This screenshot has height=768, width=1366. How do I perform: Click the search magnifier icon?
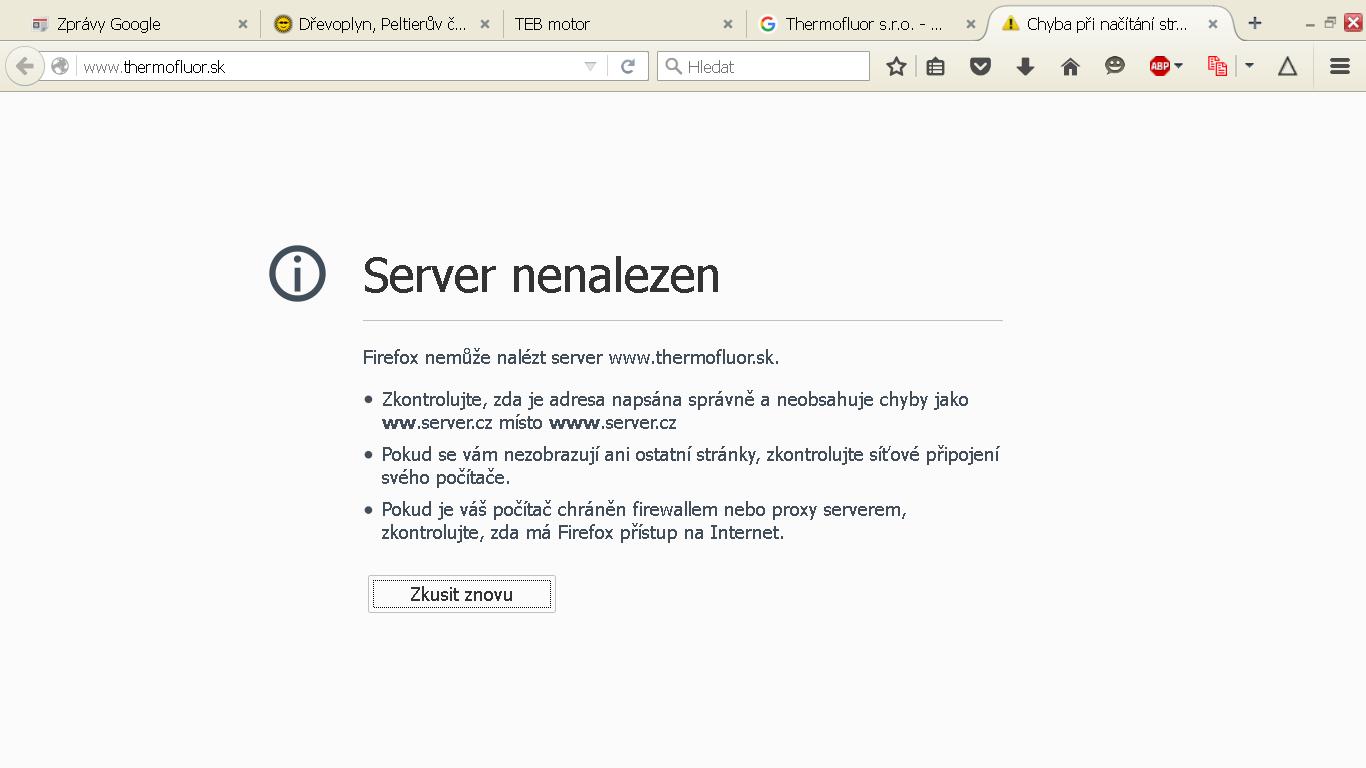pos(673,67)
